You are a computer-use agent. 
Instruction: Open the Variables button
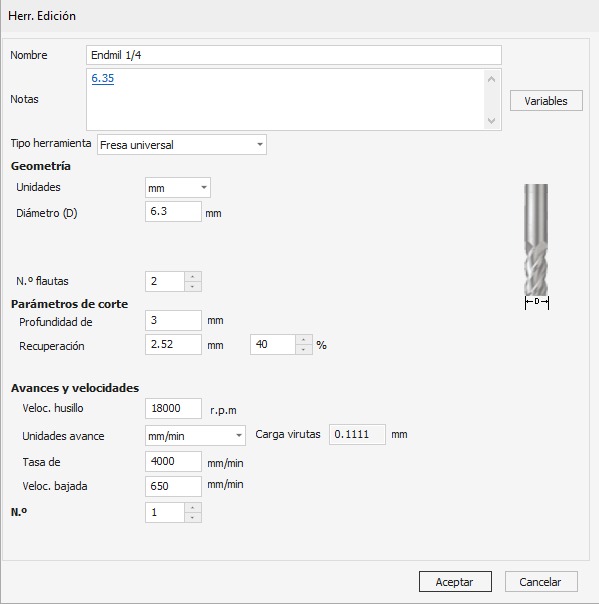[546, 101]
